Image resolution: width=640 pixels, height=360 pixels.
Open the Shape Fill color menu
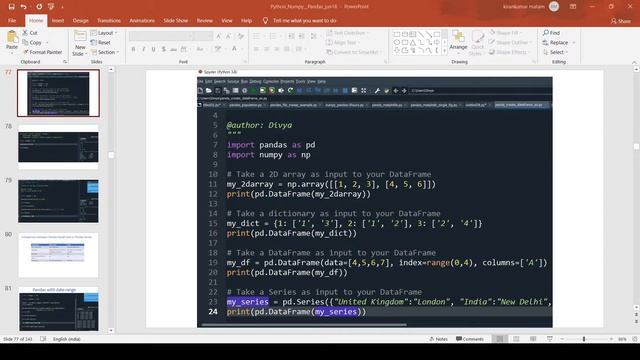[507, 33]
